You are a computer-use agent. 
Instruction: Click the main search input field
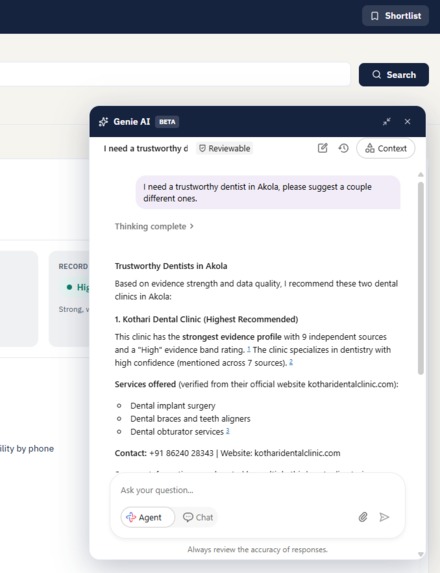175,75
